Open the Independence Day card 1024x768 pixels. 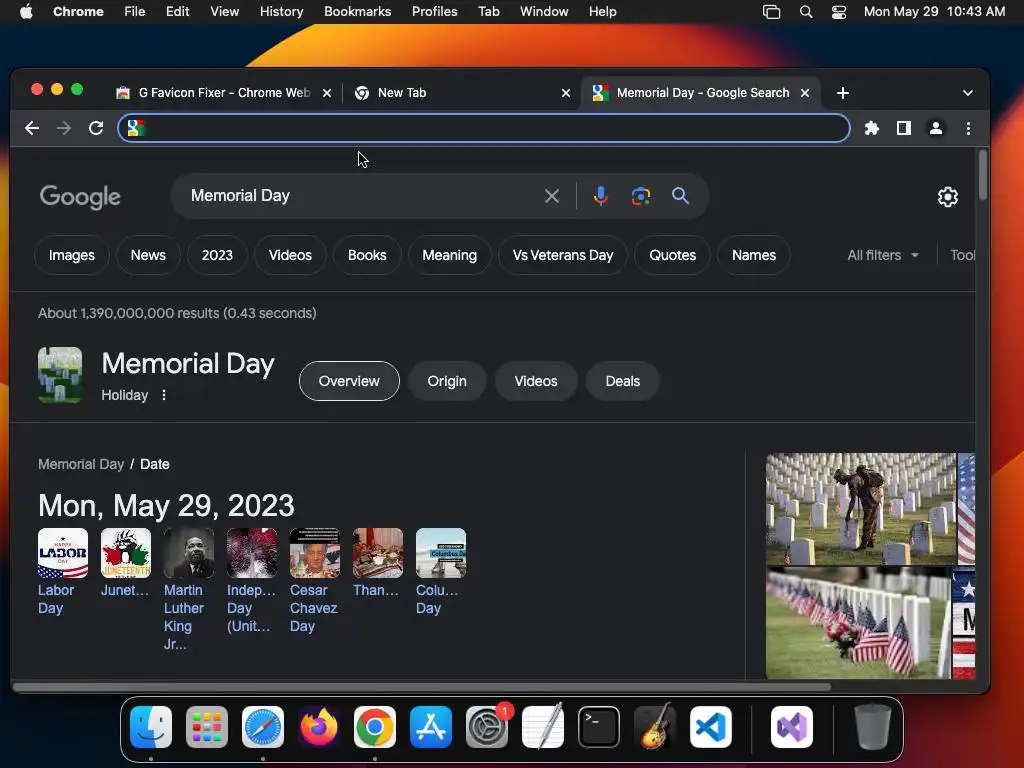(x=252, y=581)
